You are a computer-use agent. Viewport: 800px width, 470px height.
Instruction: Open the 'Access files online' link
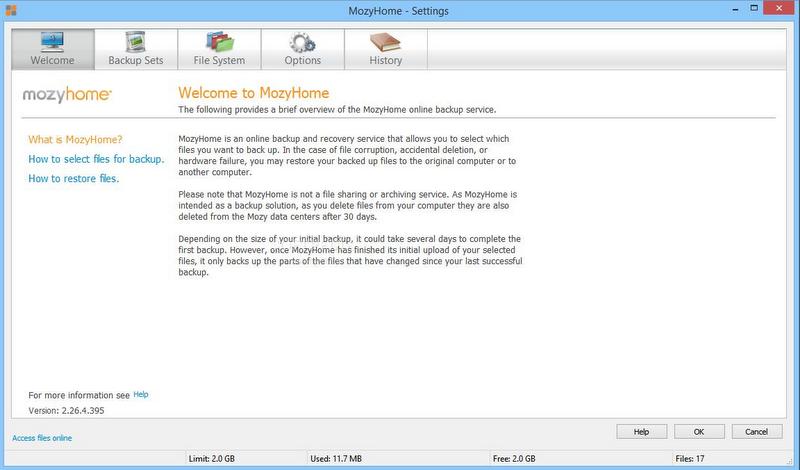(x=42, y=438)
